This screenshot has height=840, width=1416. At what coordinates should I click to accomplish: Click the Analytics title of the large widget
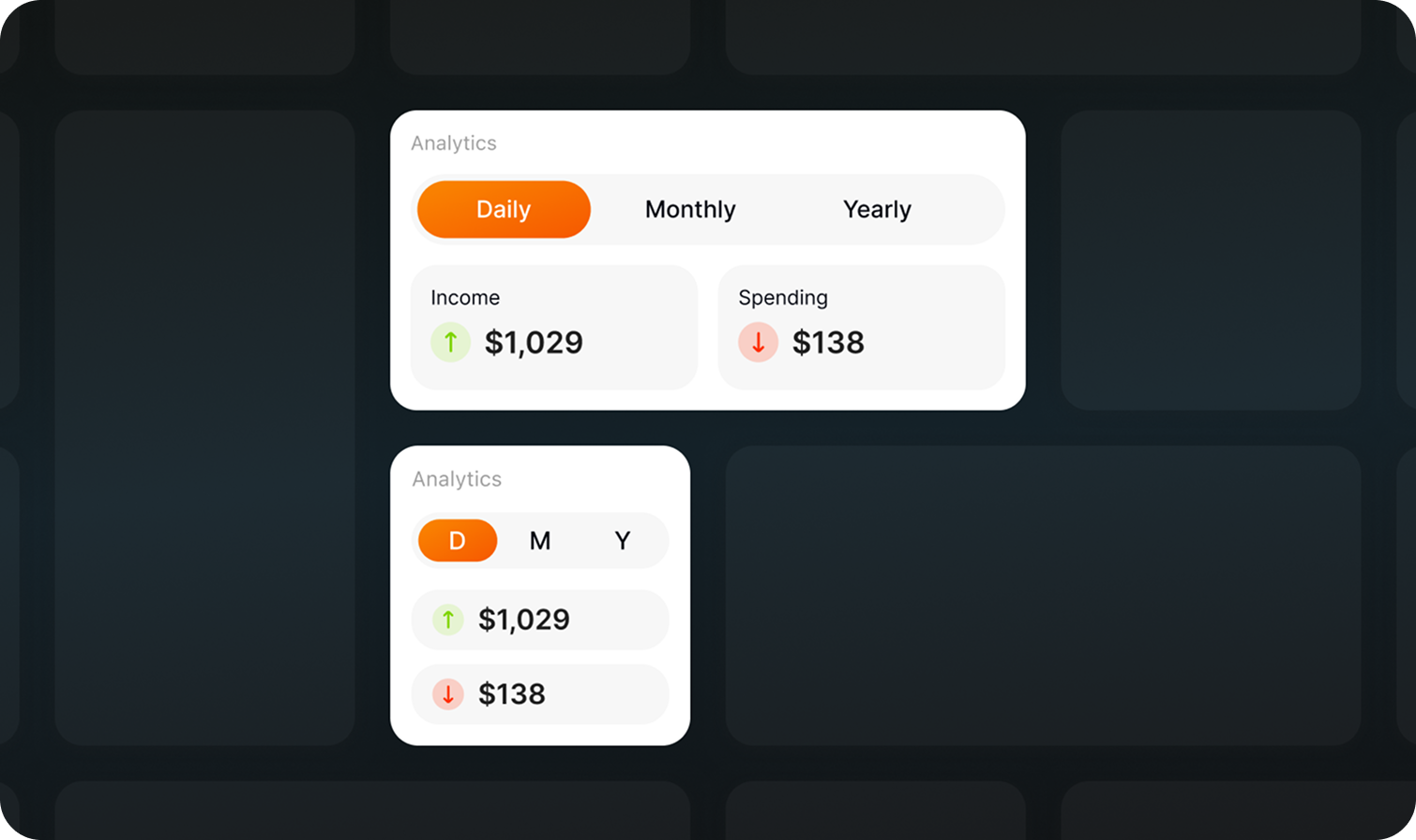pyautogui.click(x=454, y=143)
